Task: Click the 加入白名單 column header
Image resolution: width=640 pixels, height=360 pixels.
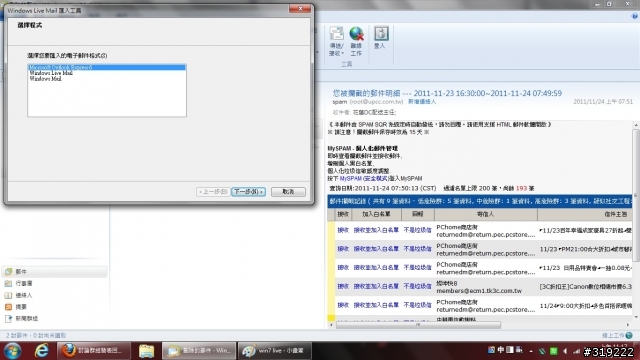Action: [x=376, y=214]
